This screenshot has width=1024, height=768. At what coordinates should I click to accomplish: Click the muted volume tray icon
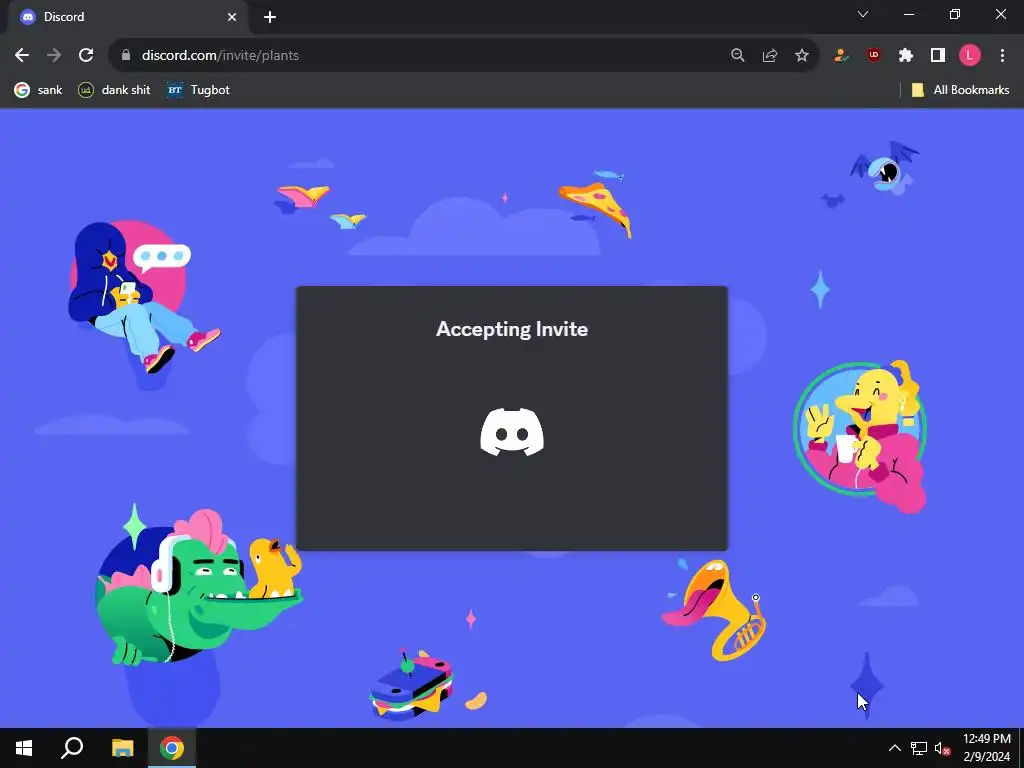pos(942,748)
